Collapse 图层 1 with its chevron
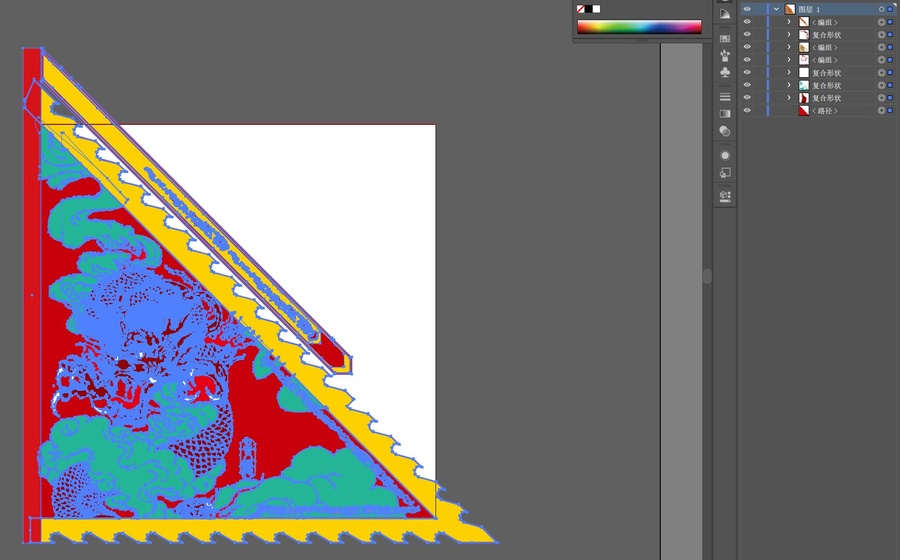Screen dimensions: 900x560 click(x=776, y=9)
